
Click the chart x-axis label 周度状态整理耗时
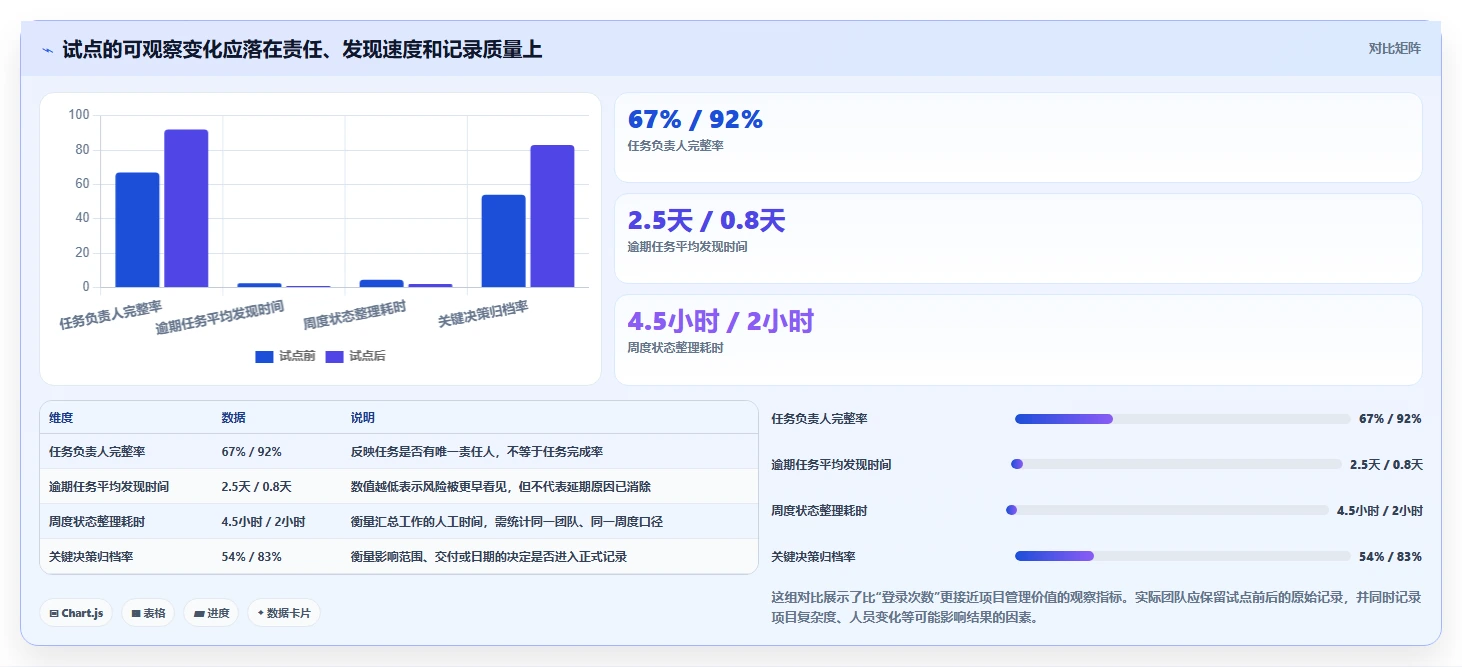(354, 315)
